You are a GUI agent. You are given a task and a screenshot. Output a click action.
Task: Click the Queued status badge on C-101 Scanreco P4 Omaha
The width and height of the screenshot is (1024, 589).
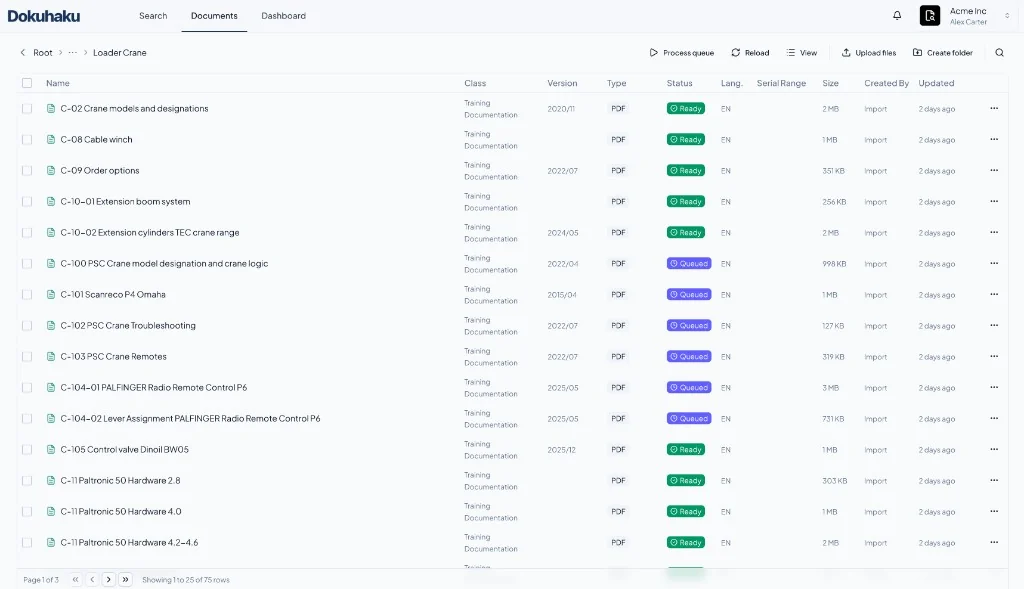coord(688,294)
